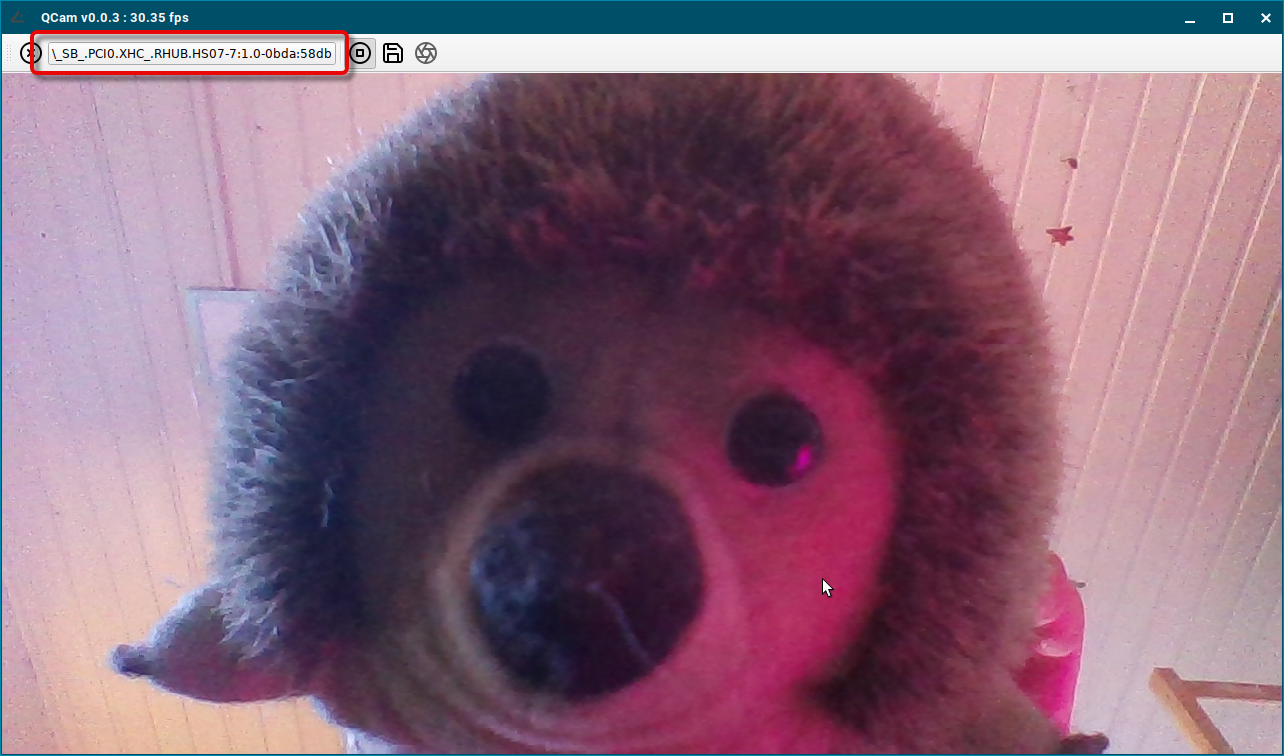Image resolution: width=1284 pixels, height=756 pixels.
Task: Stop the camera stream with stop button
Action: (360, 53)
